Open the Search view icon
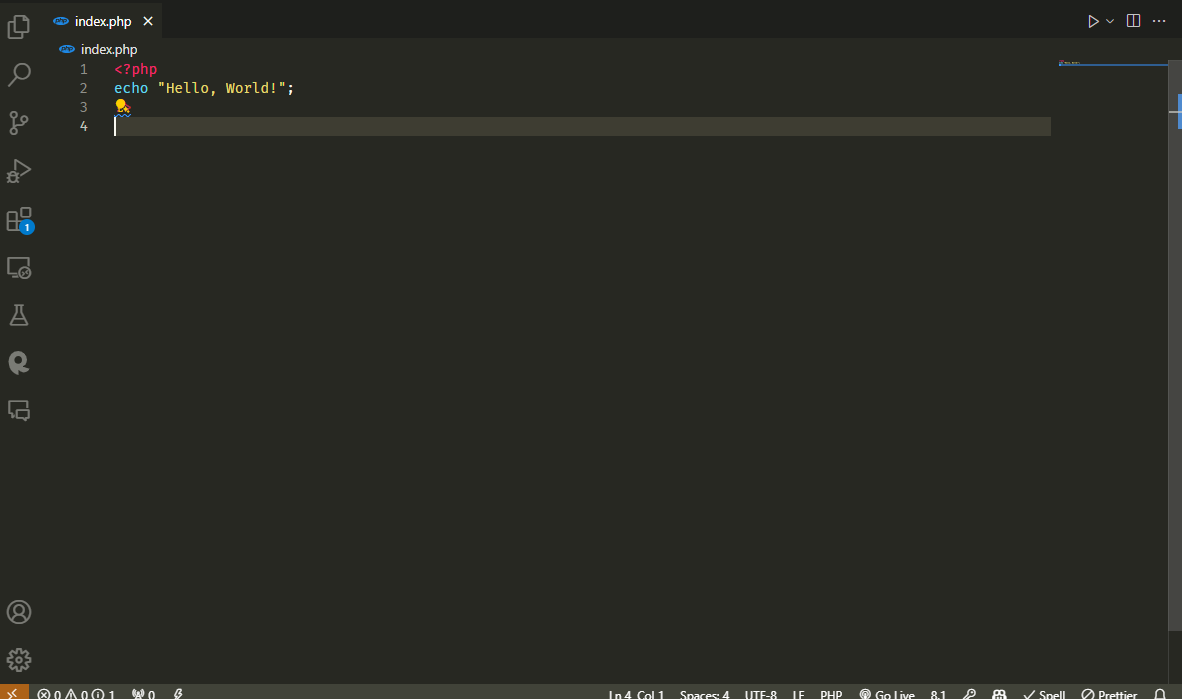This screenshot has height=699, width=1182. [18, 74]
